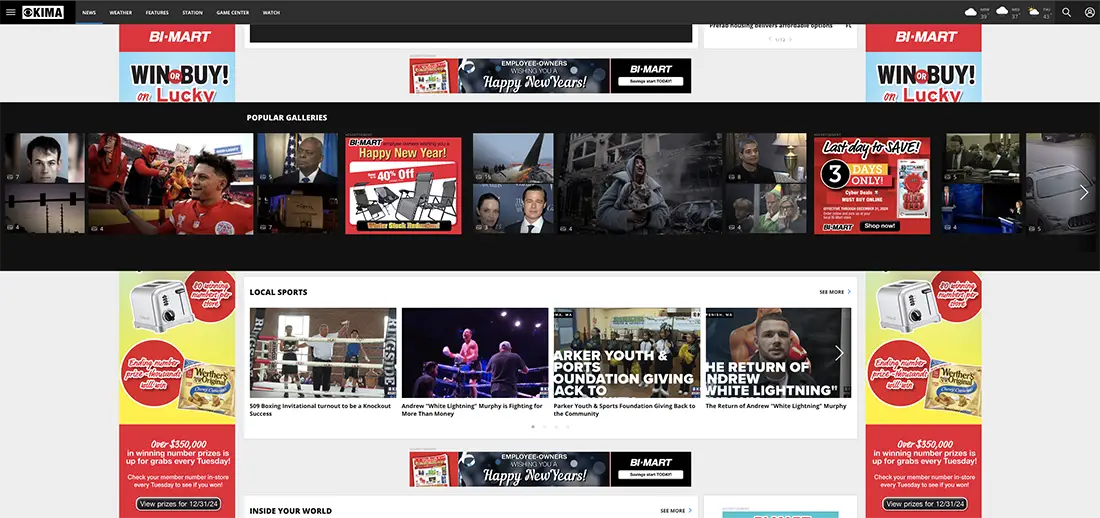The height and width of the screenshot is (518, 1100).
Task: Open the traffic lights at dusk gallery
Action: click(45, 209)
